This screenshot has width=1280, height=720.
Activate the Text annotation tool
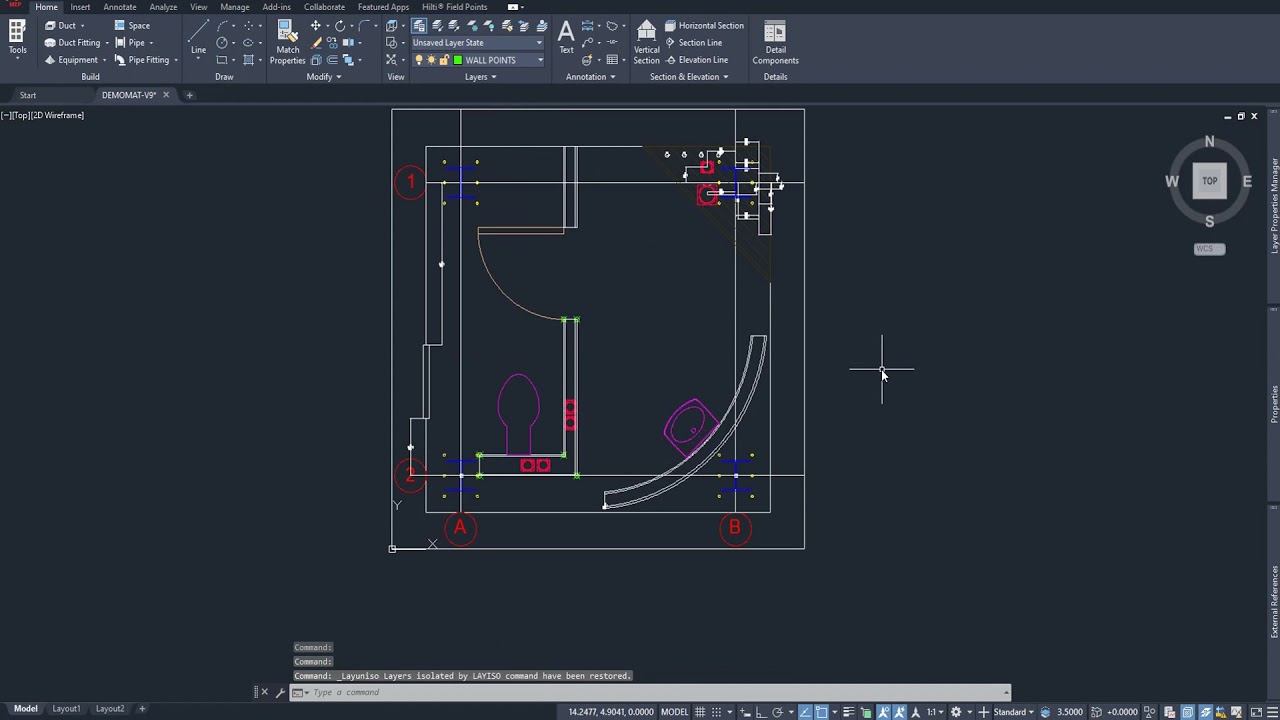click(x=566, y=36)
